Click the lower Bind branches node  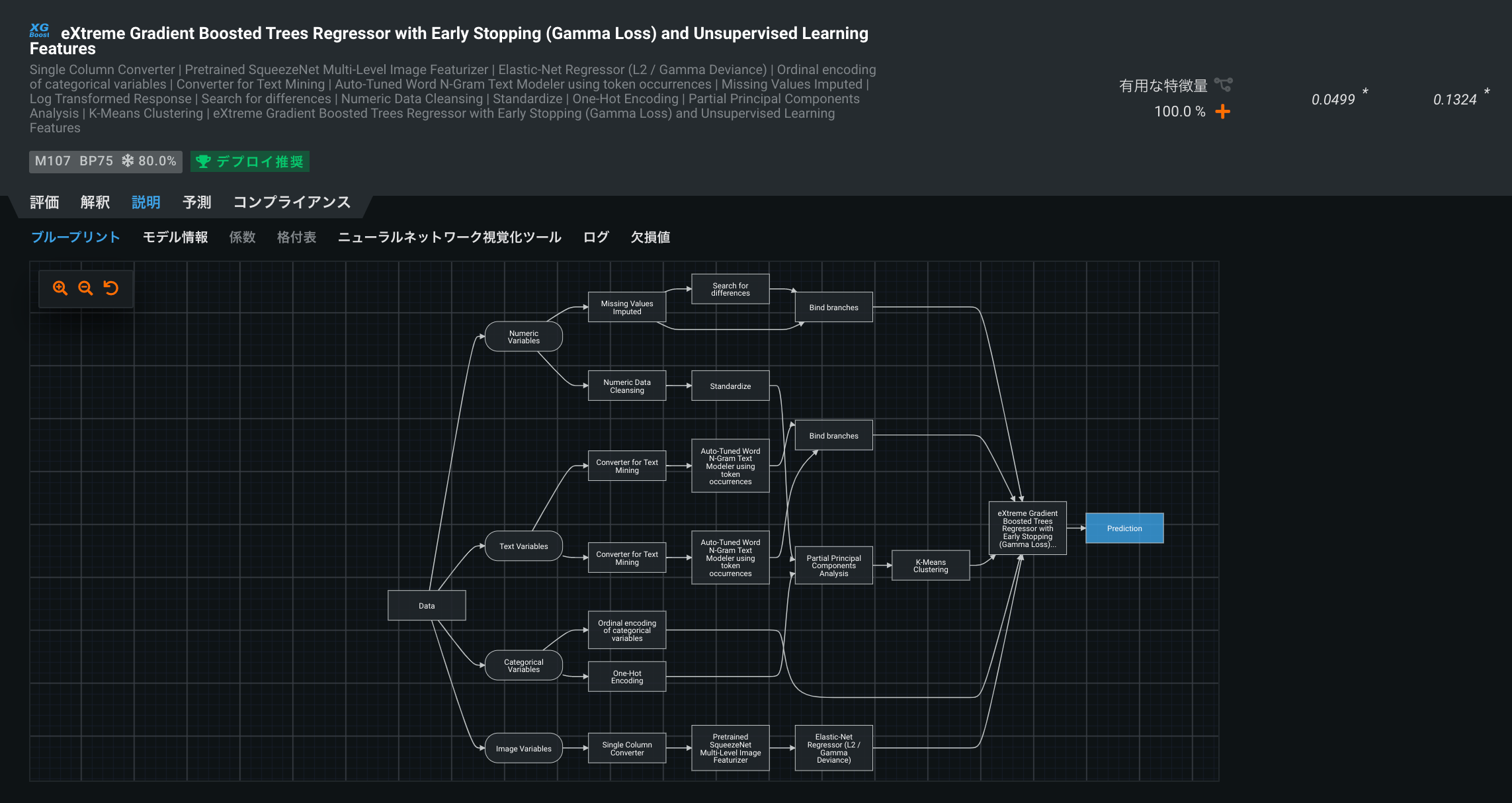[x=833, y=435]
